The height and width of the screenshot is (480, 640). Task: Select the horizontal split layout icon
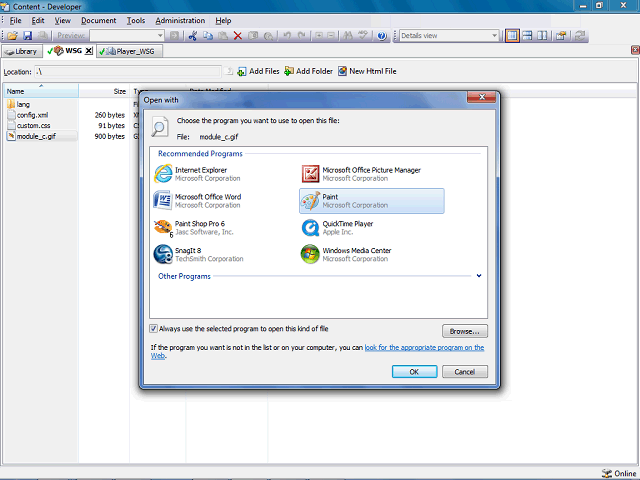click(x=527, y=36)
